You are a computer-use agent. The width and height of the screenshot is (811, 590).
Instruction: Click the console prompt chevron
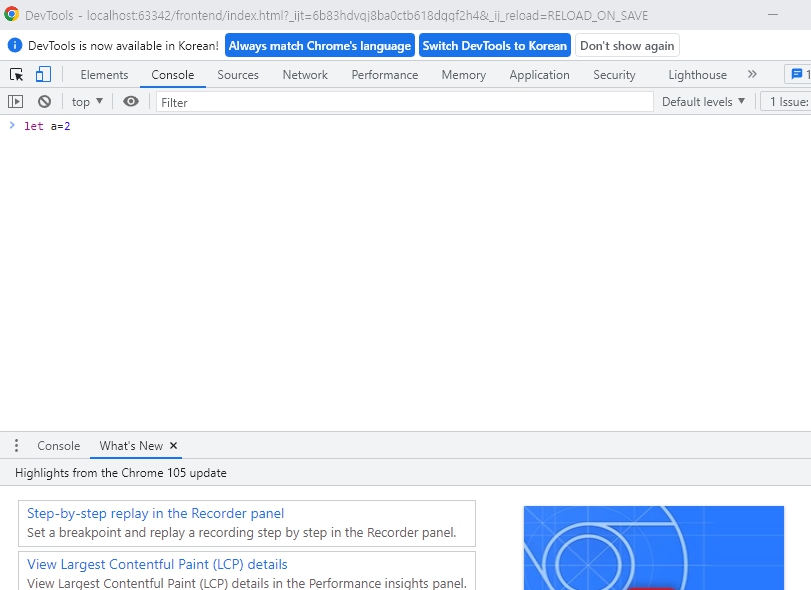coord(12,125)
